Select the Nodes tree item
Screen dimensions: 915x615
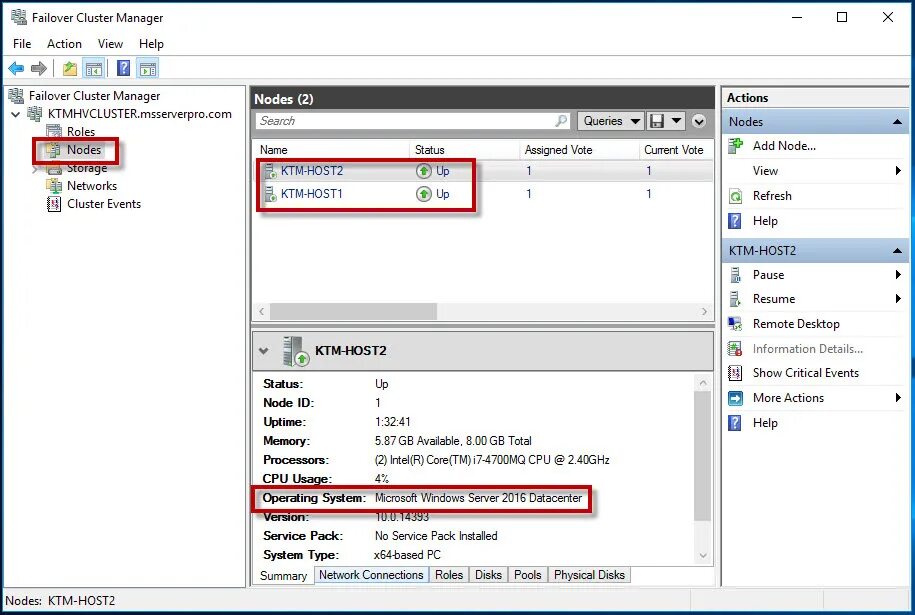[83, 150]
